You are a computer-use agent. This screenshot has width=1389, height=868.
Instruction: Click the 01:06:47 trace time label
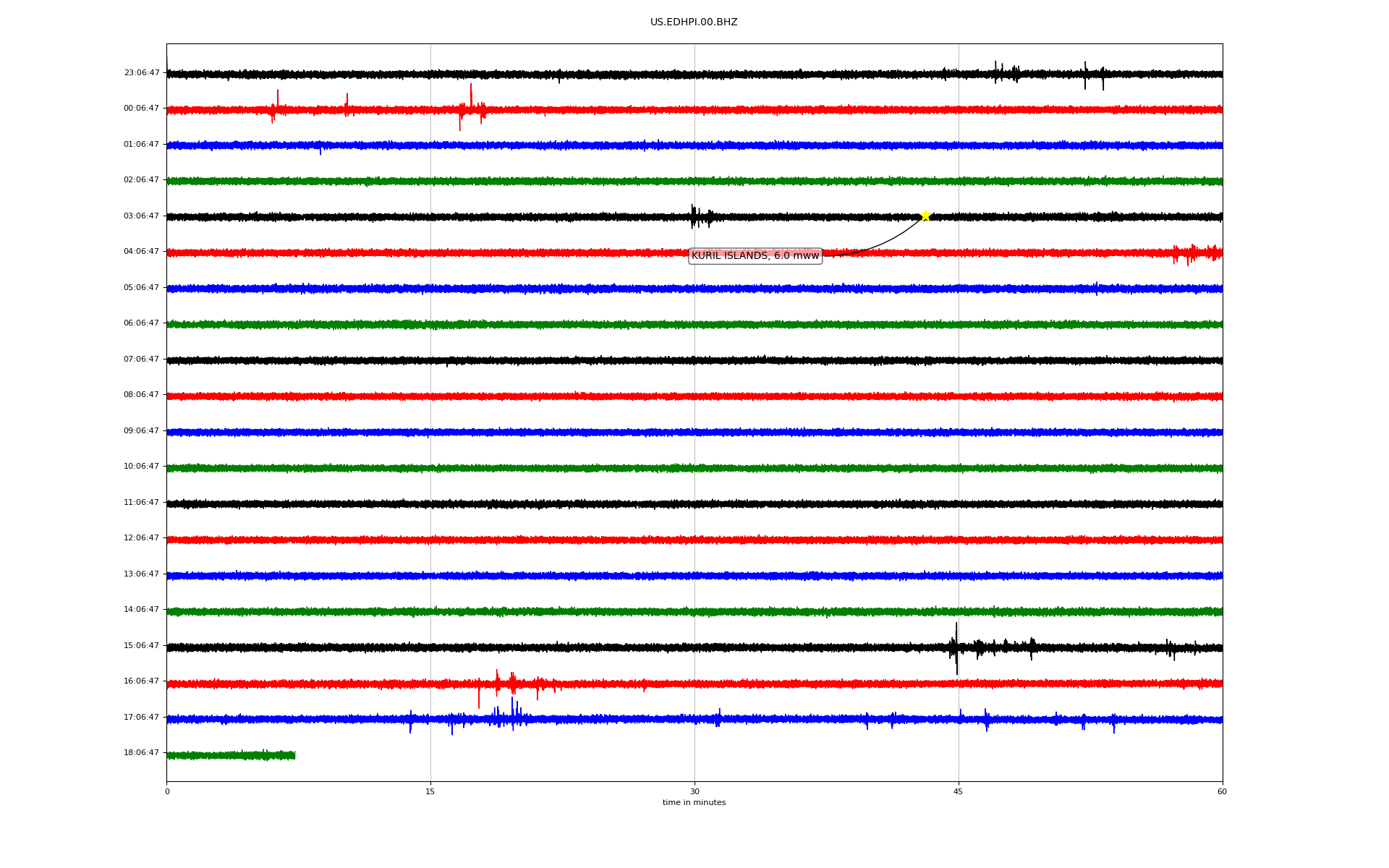click(x=141, y=144)
